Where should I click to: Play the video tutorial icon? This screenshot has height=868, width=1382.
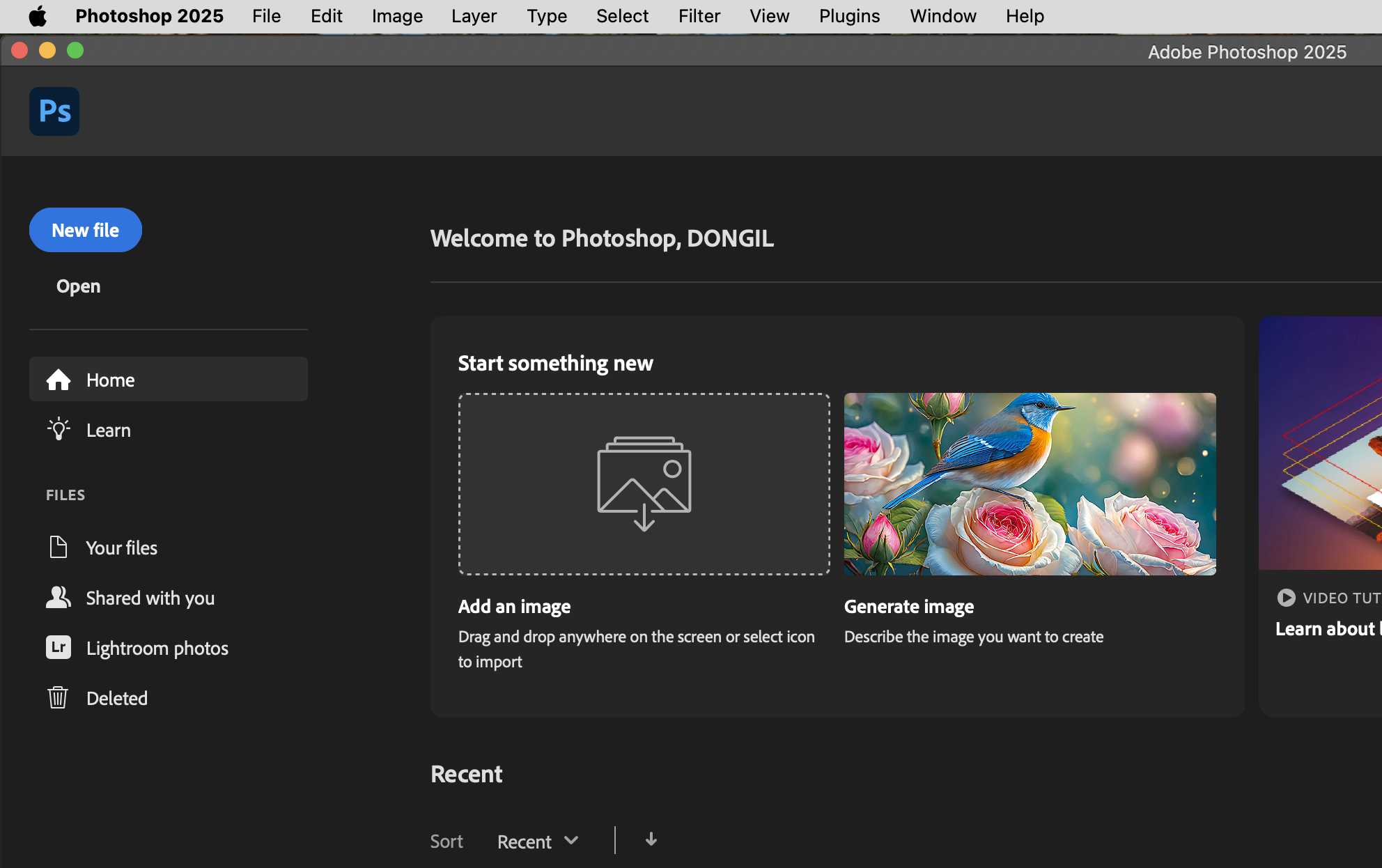(x=1286, y=598)
